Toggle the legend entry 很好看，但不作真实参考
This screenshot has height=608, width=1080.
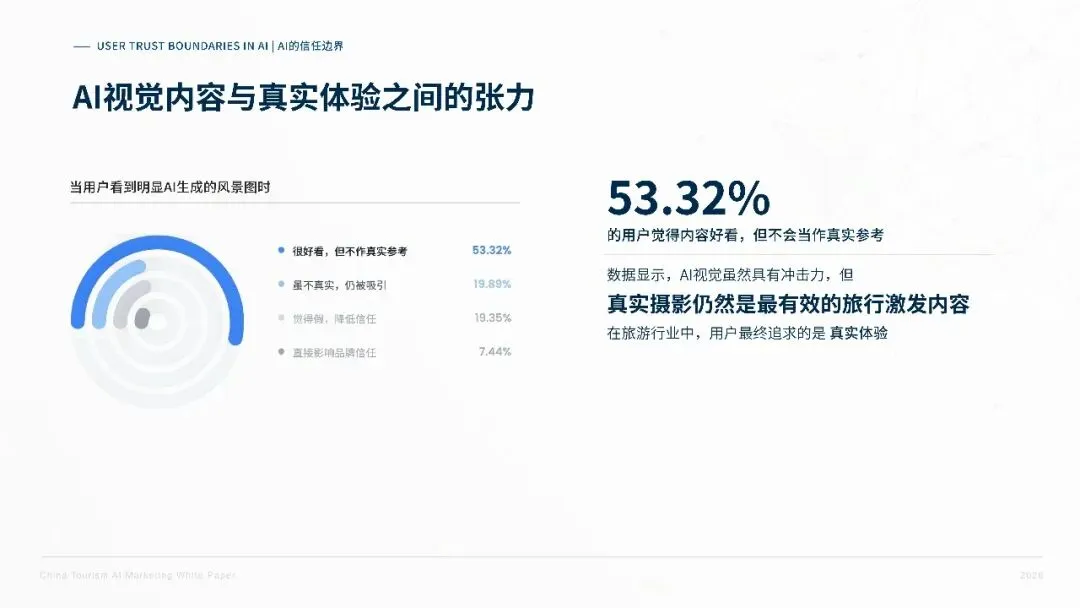(x=350, y=250)
